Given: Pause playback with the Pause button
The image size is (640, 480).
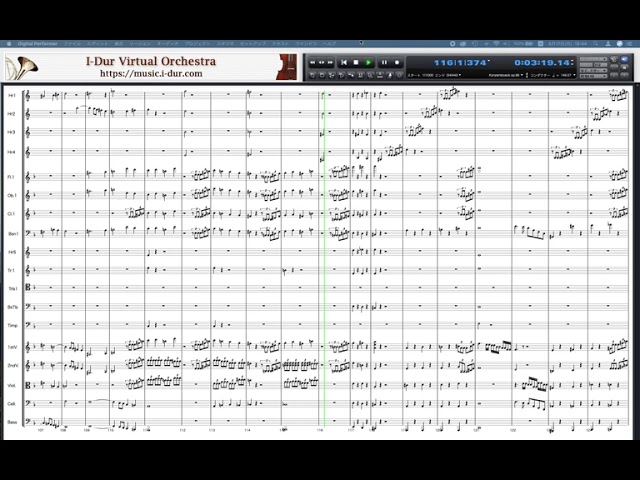Looking at the screenshot, I should 384,62.
